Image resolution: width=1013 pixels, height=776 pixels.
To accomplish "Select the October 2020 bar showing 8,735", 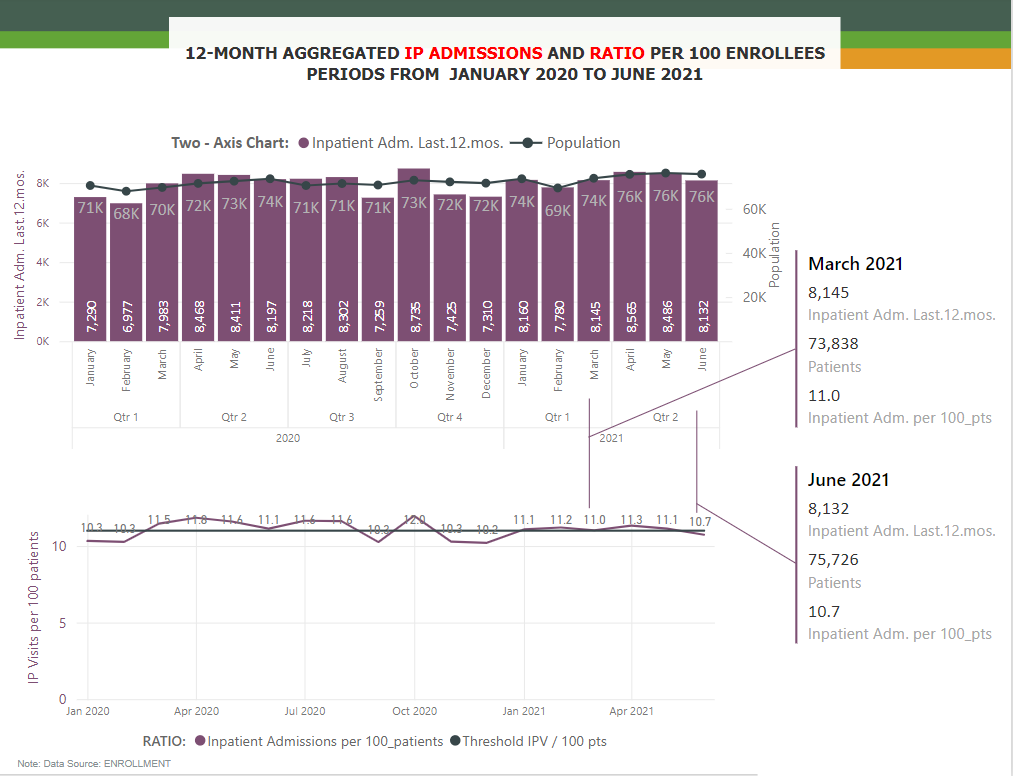I will [414, 255].
